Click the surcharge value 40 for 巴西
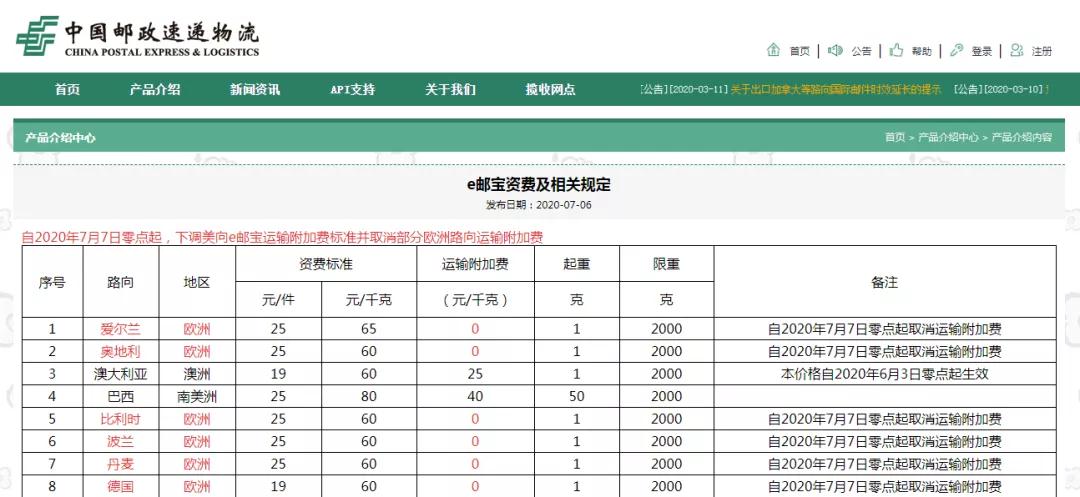1080x497 pixels. (x=475, y=396)
